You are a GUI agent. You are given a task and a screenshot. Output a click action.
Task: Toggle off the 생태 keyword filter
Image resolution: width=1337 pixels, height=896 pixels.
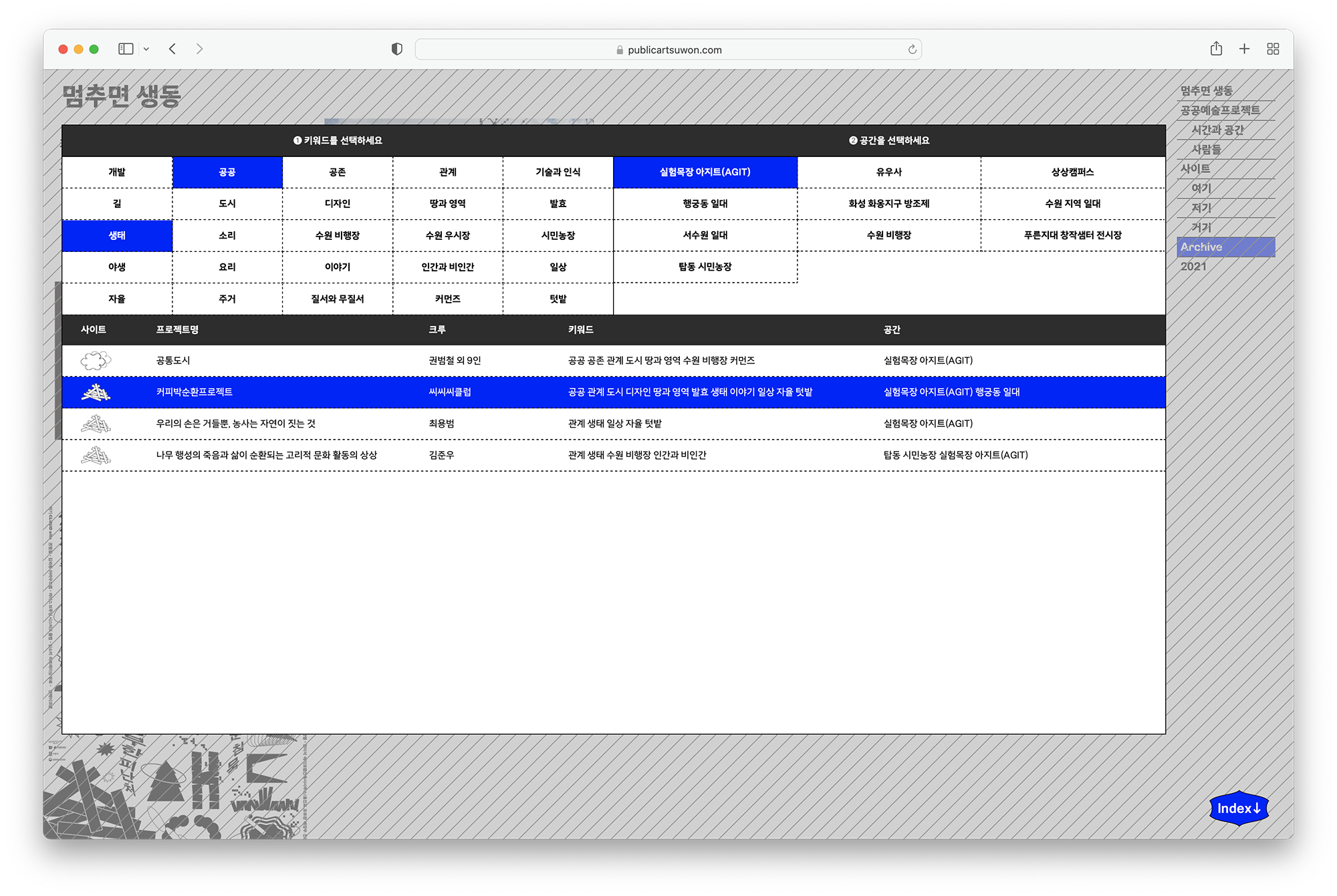click(117, 235)
